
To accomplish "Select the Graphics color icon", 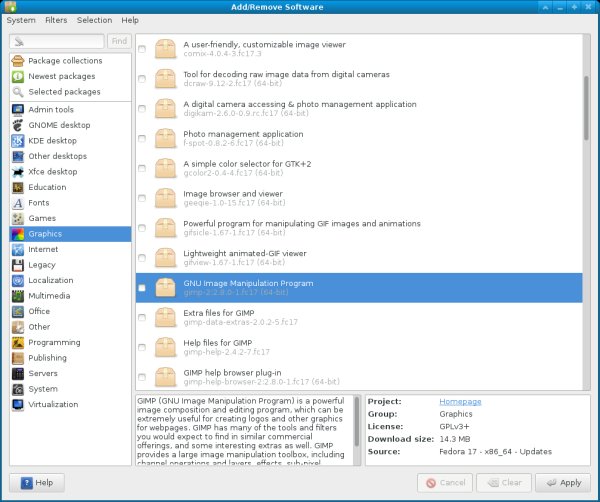I will coord(18,234).
